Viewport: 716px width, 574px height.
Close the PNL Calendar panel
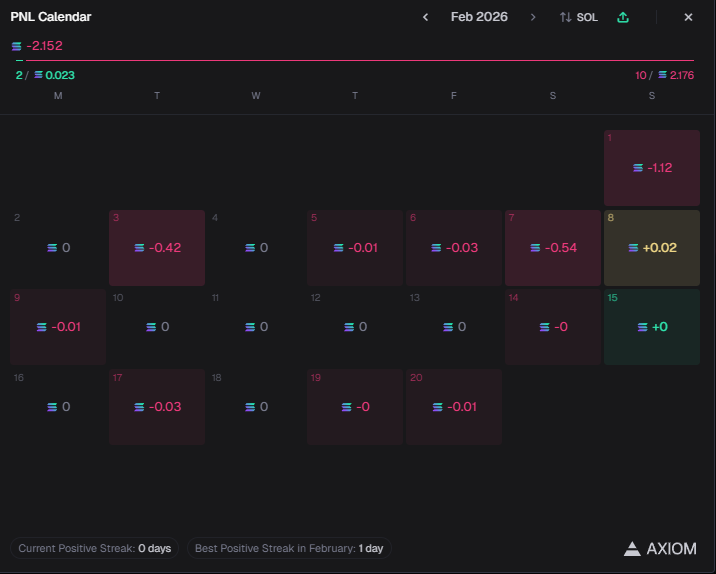click(688, 17)
